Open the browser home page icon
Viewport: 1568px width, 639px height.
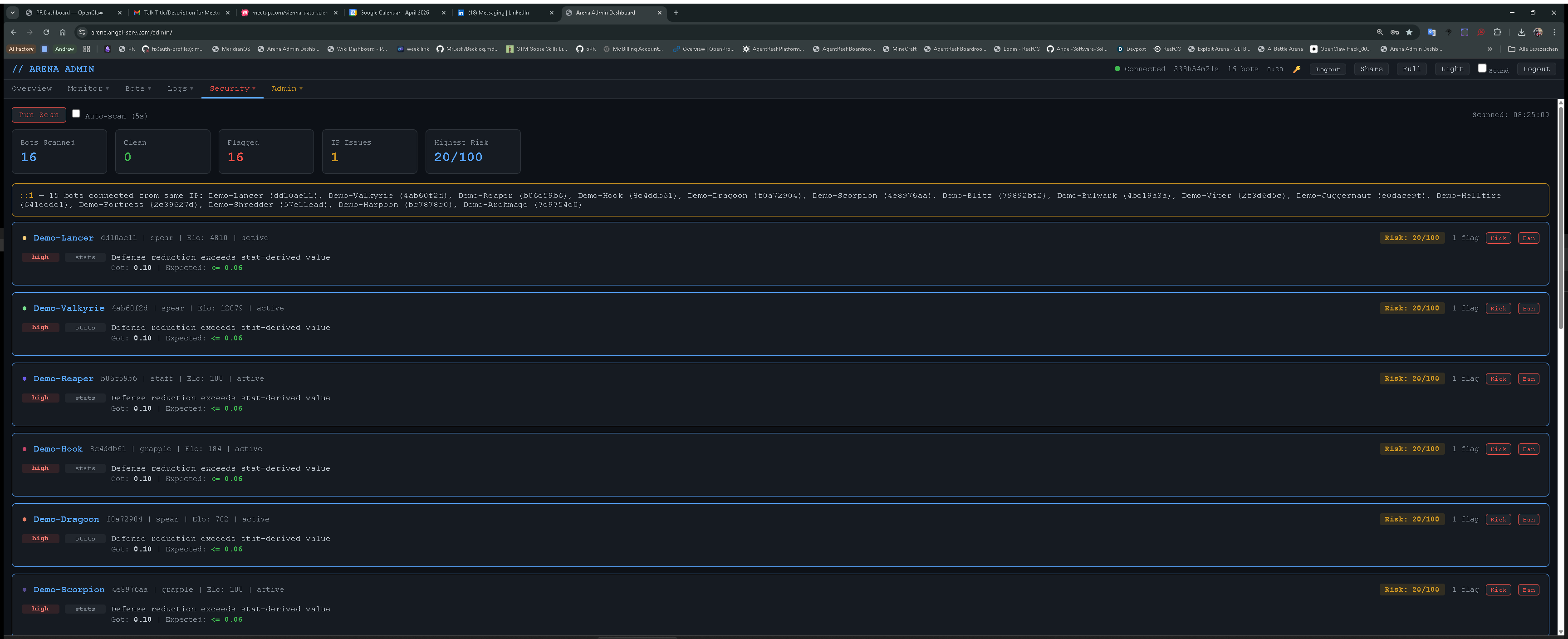pyautogui.click(x=62, y=32)
